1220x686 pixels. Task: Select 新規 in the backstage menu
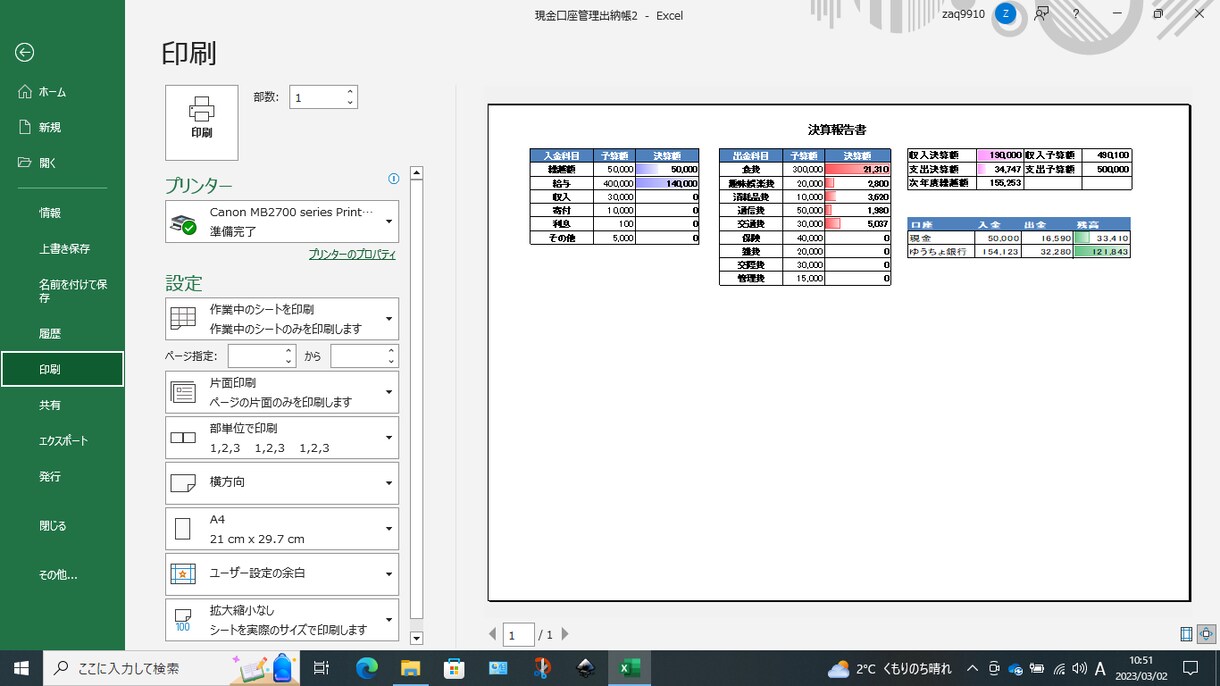click(62, 127)
